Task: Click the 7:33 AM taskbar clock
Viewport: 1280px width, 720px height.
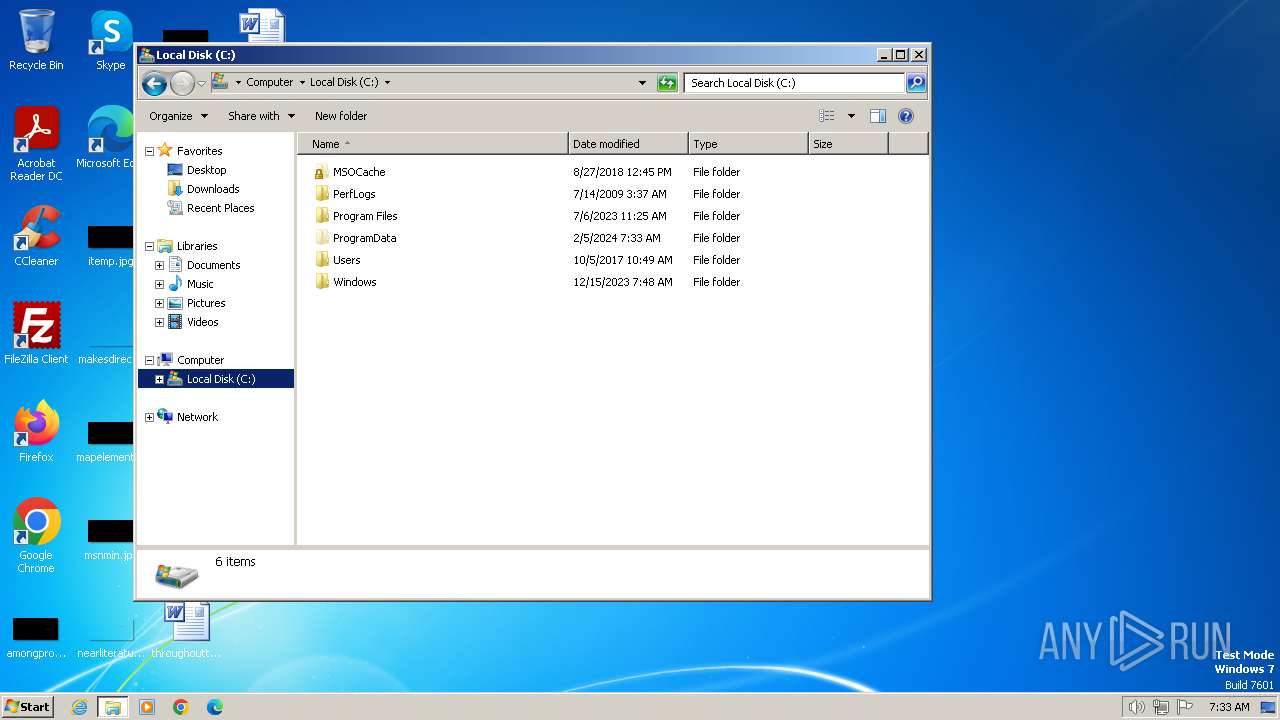Action: [x=1229, y=707]
